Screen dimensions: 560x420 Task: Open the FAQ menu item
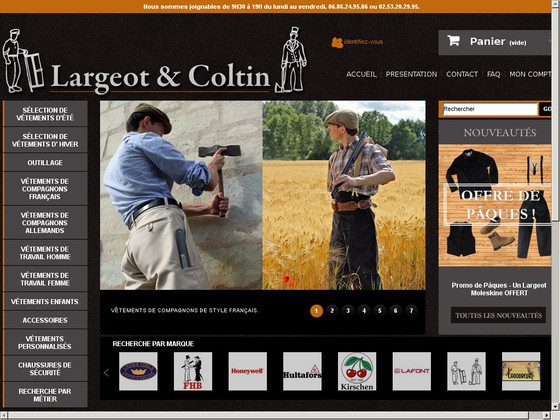[x=494, y=74]
